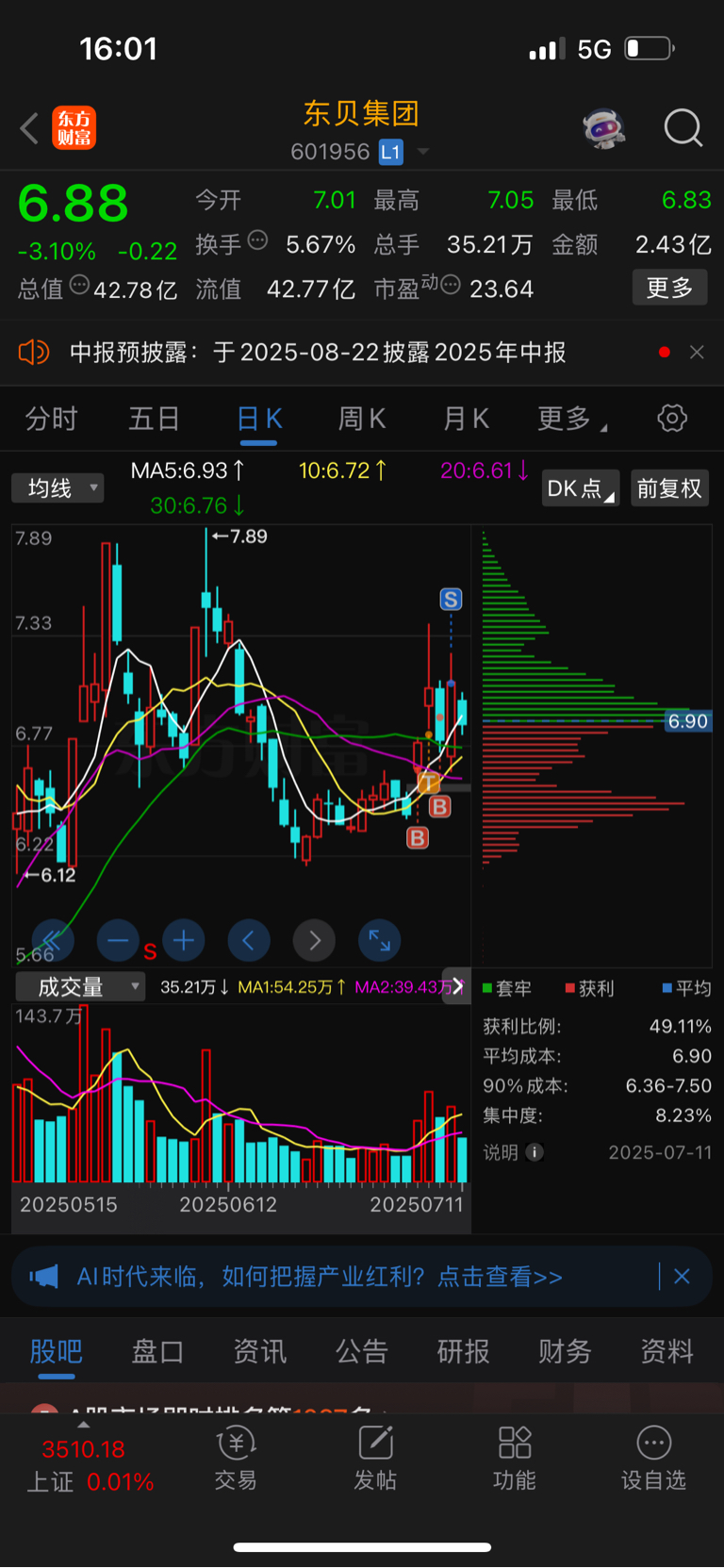
Task: Switch to 月K chart tab
Action: coord(466,419)
